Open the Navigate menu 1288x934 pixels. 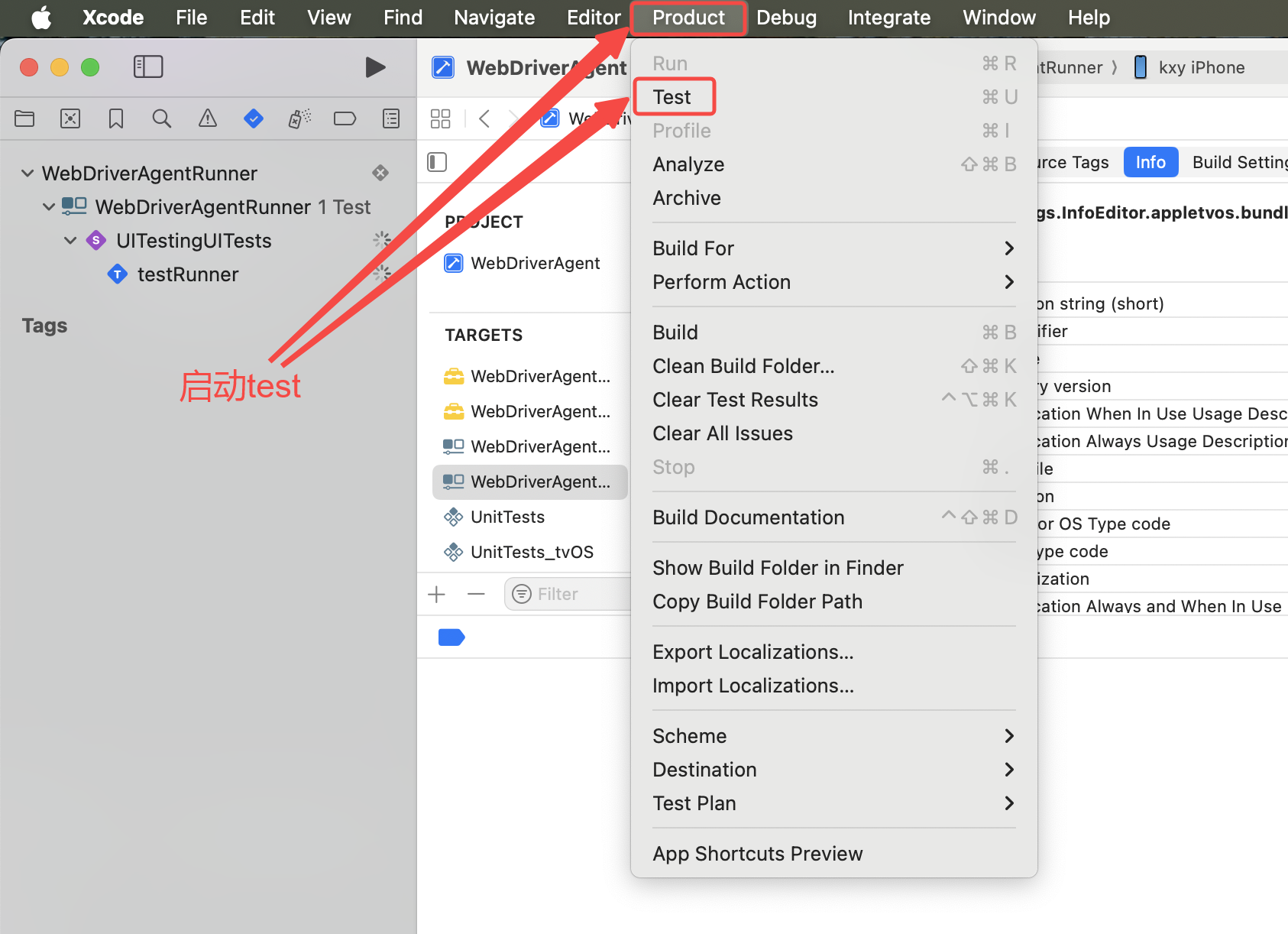point(494,17)
